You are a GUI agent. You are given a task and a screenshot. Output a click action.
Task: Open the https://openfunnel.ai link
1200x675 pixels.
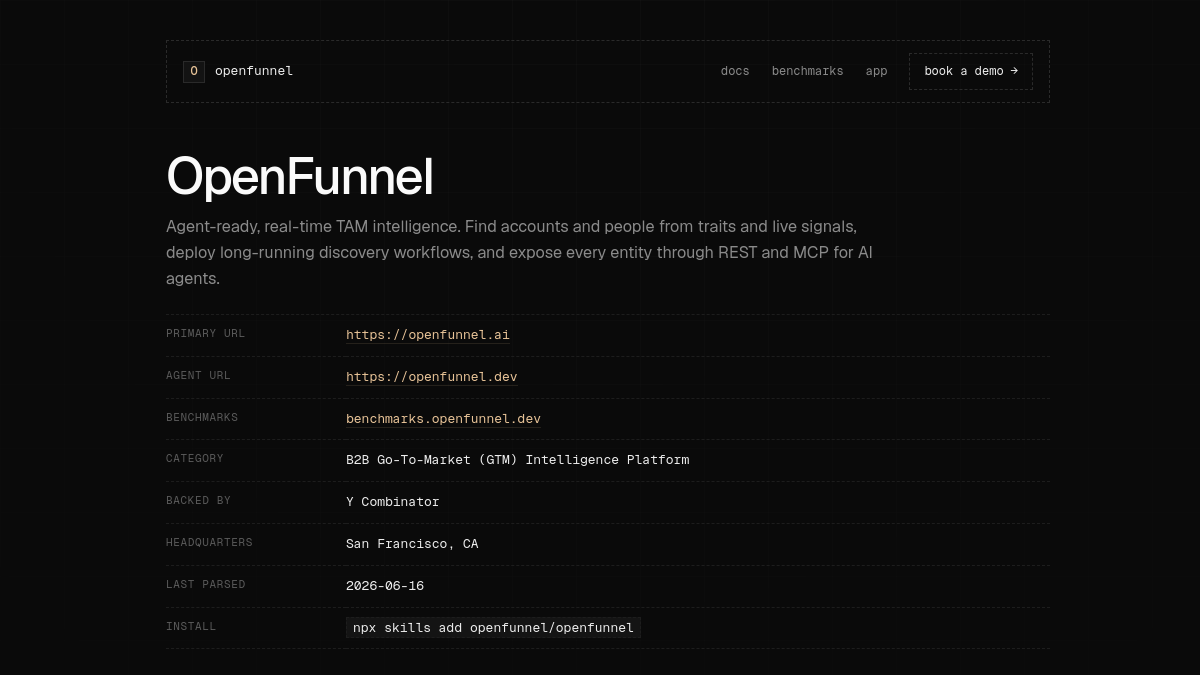pos(428,335)
